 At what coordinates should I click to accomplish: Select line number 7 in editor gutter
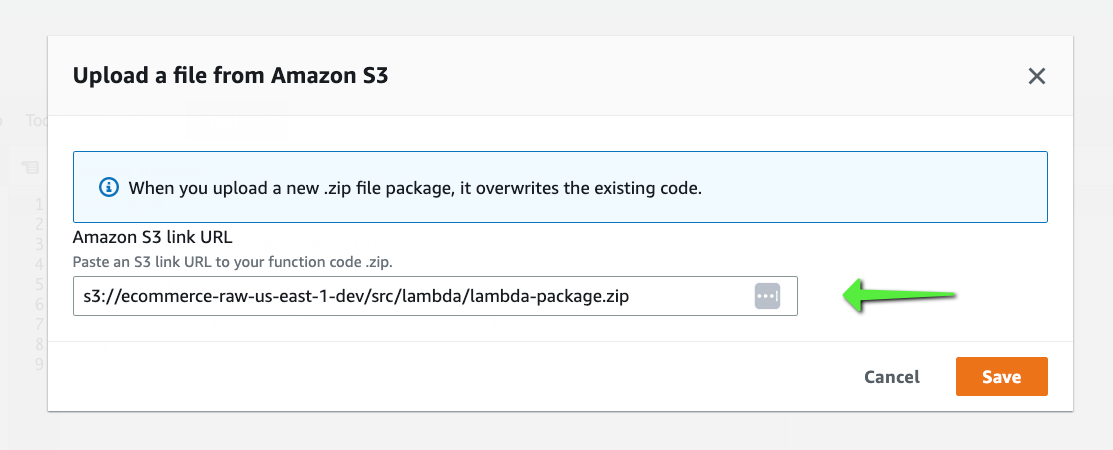tap(40, 324)
